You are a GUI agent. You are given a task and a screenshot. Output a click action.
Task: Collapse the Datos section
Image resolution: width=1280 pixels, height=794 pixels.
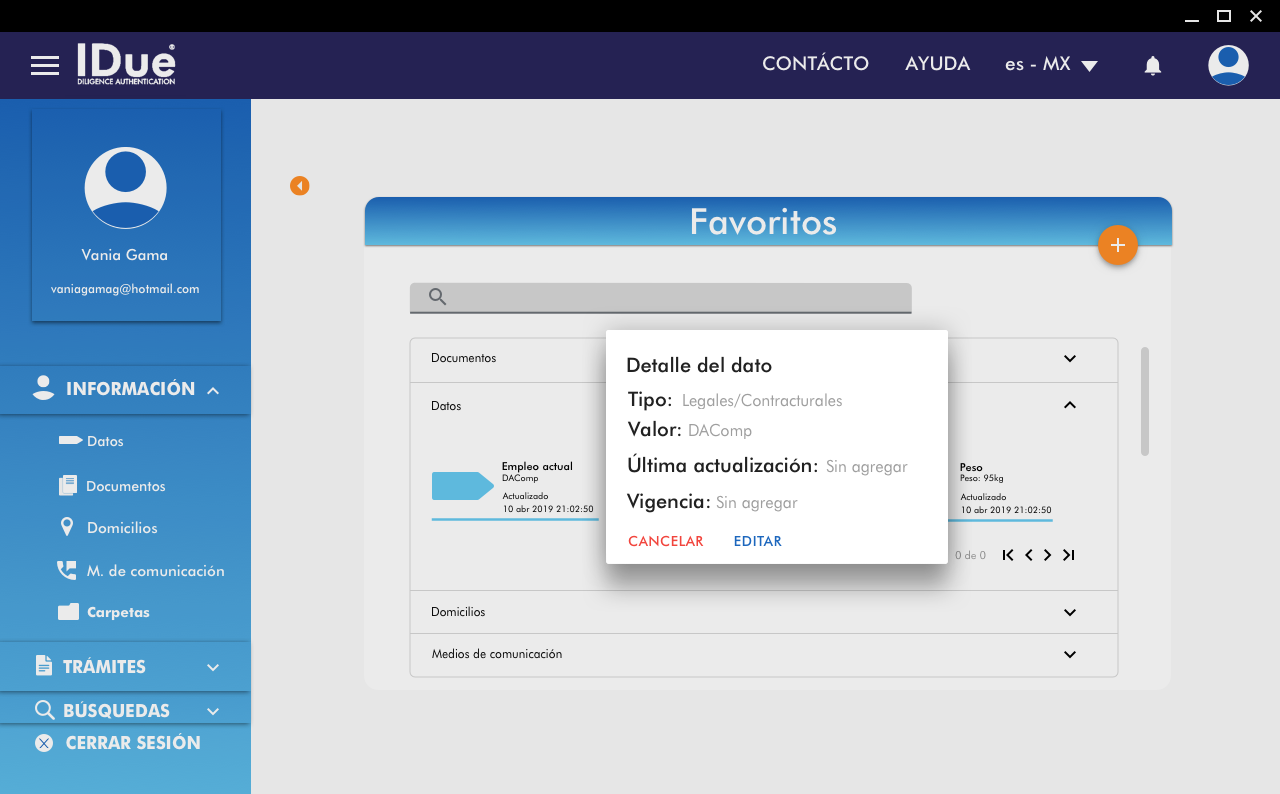tap(1069, 405)
